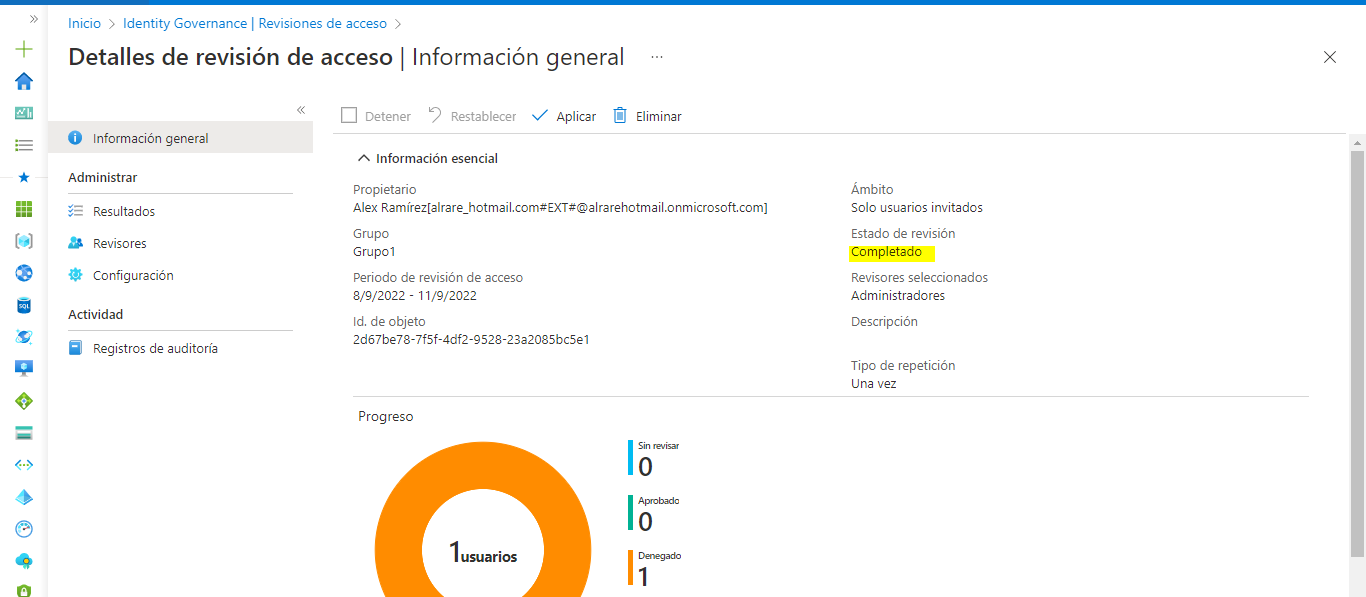Collapse the navigation pane with the double chevron
This screenshot has height=597, width=1366.
tap(300, 110)
